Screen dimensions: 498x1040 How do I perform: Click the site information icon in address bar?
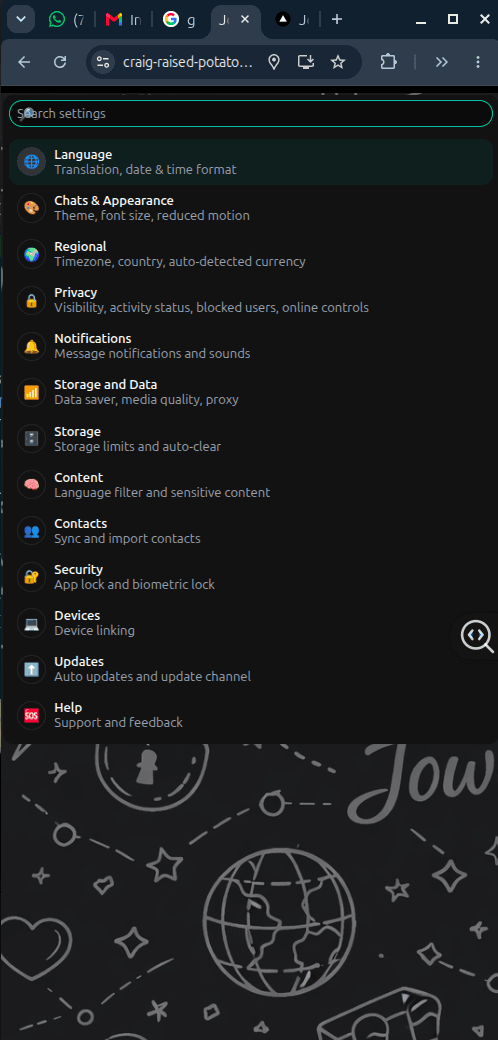coord(102,62)
